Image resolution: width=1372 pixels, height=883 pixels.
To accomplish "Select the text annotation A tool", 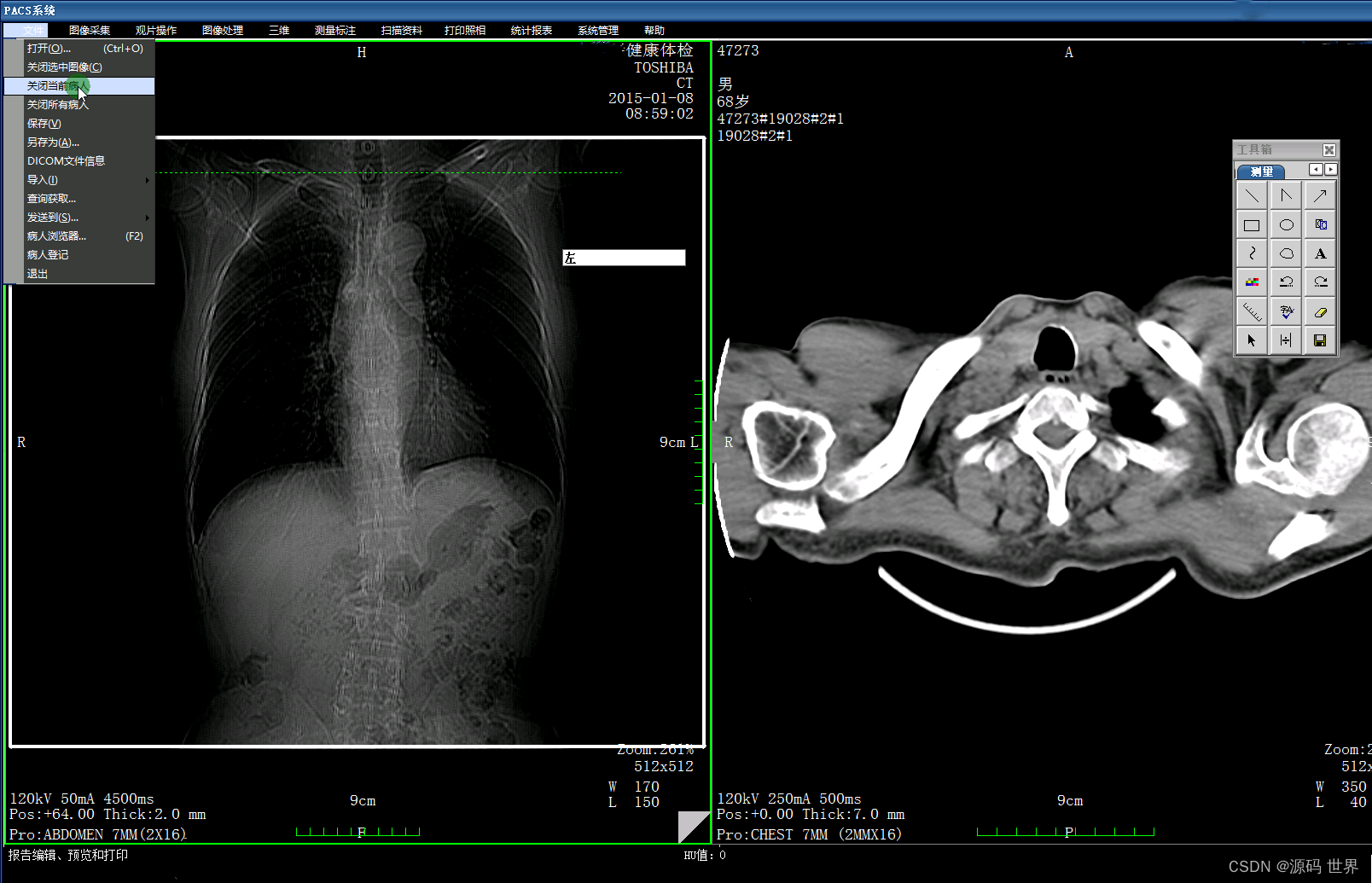I will 1320,253.
